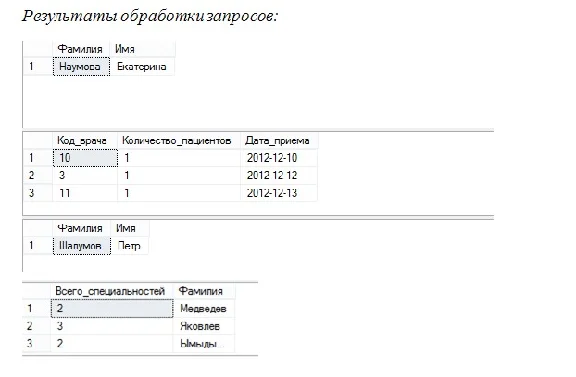Select the 'Медведев' surname cell
This screenshot has width=576, height=377.
[204, 309]
